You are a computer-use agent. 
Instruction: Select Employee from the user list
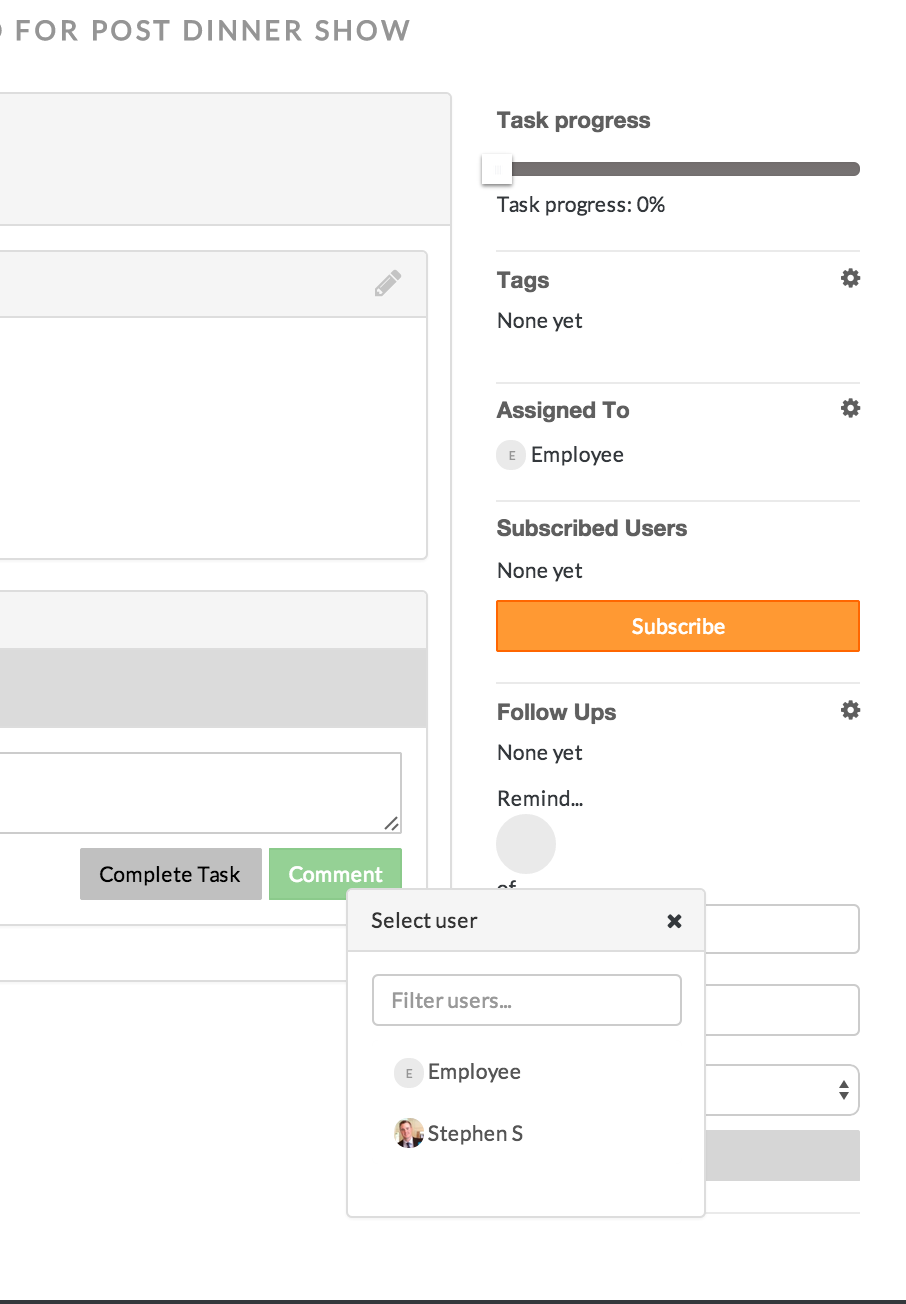click(x=474, y=1072)
